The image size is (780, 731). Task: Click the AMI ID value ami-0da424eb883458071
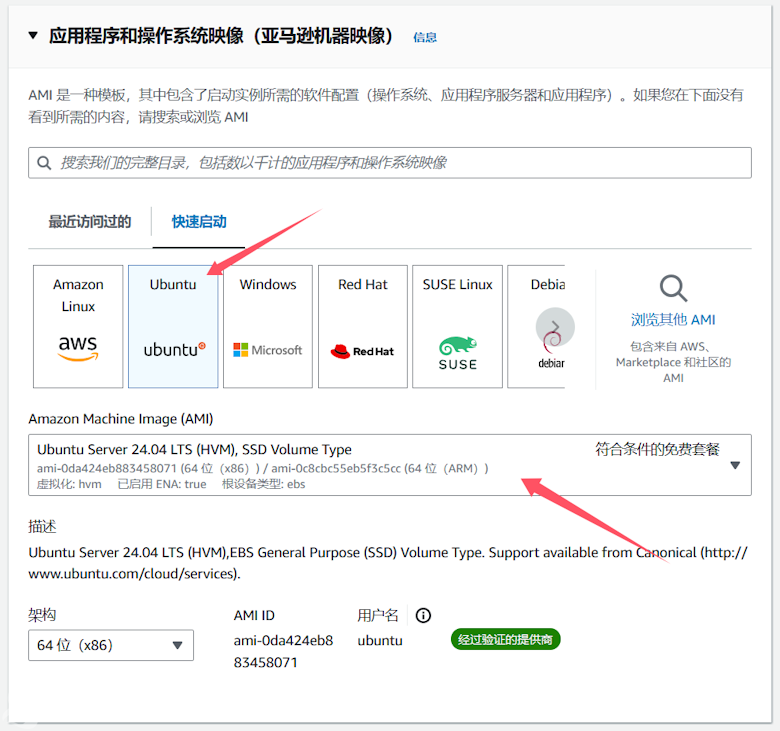(284, 651)
